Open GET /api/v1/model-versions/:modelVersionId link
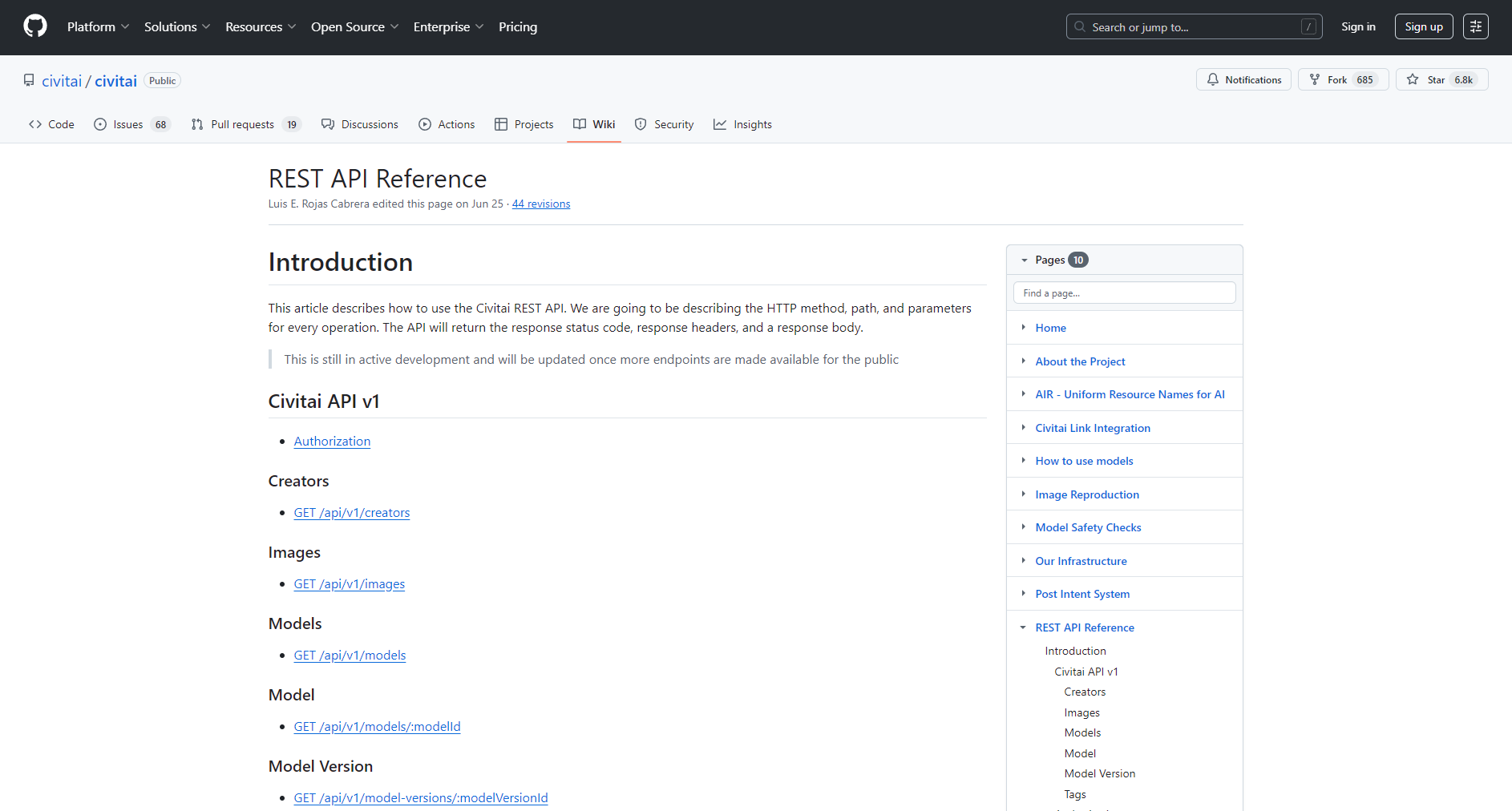Viewport: 1512px width, 811px height. pos(421,797)
